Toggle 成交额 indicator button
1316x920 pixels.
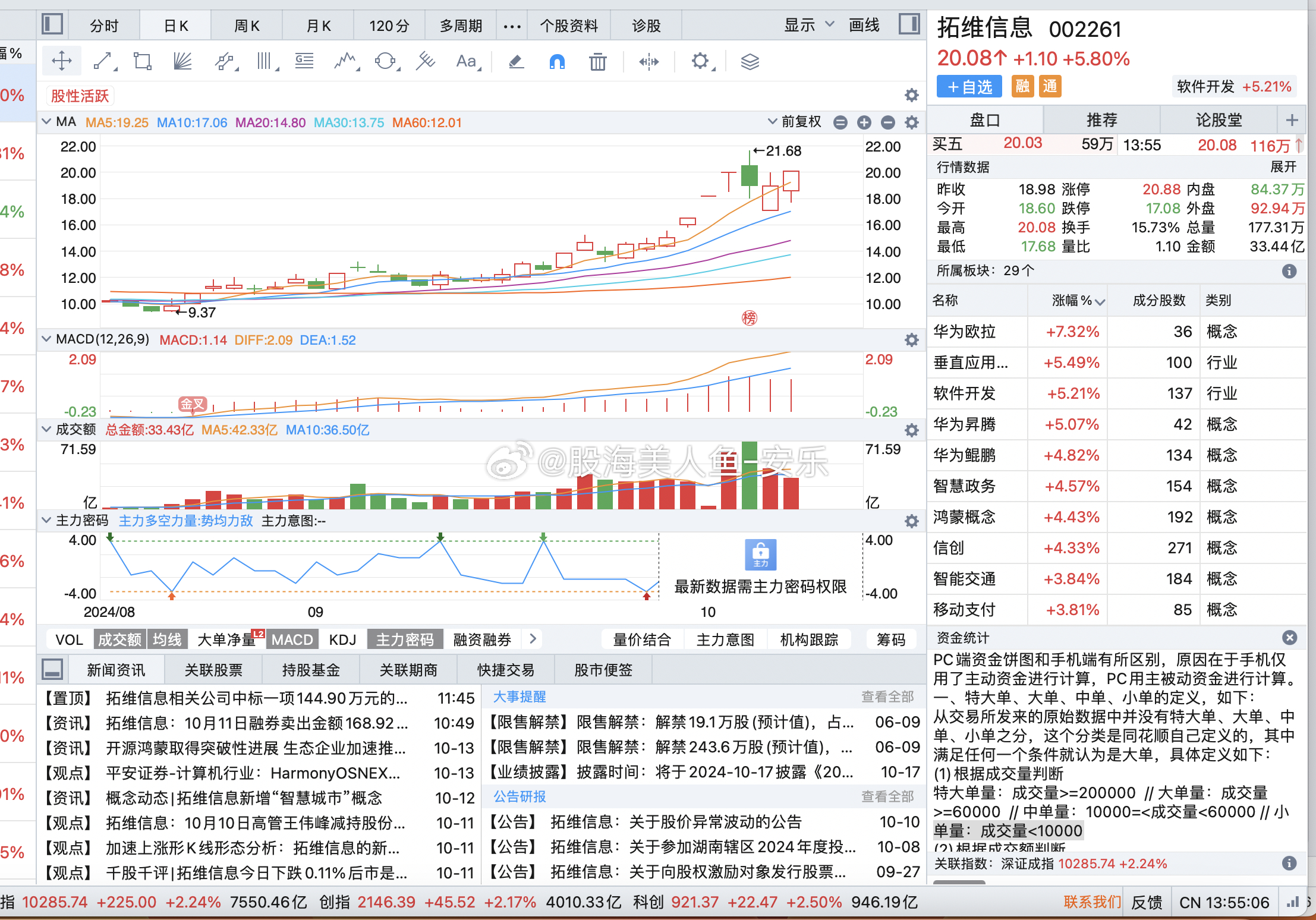click(120, 639)
